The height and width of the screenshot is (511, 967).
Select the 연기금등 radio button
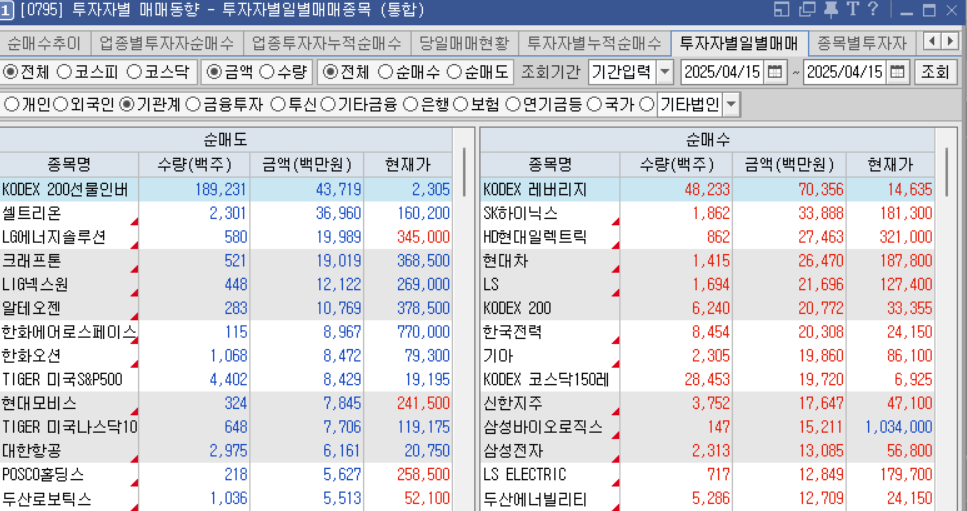click(512, 105)
